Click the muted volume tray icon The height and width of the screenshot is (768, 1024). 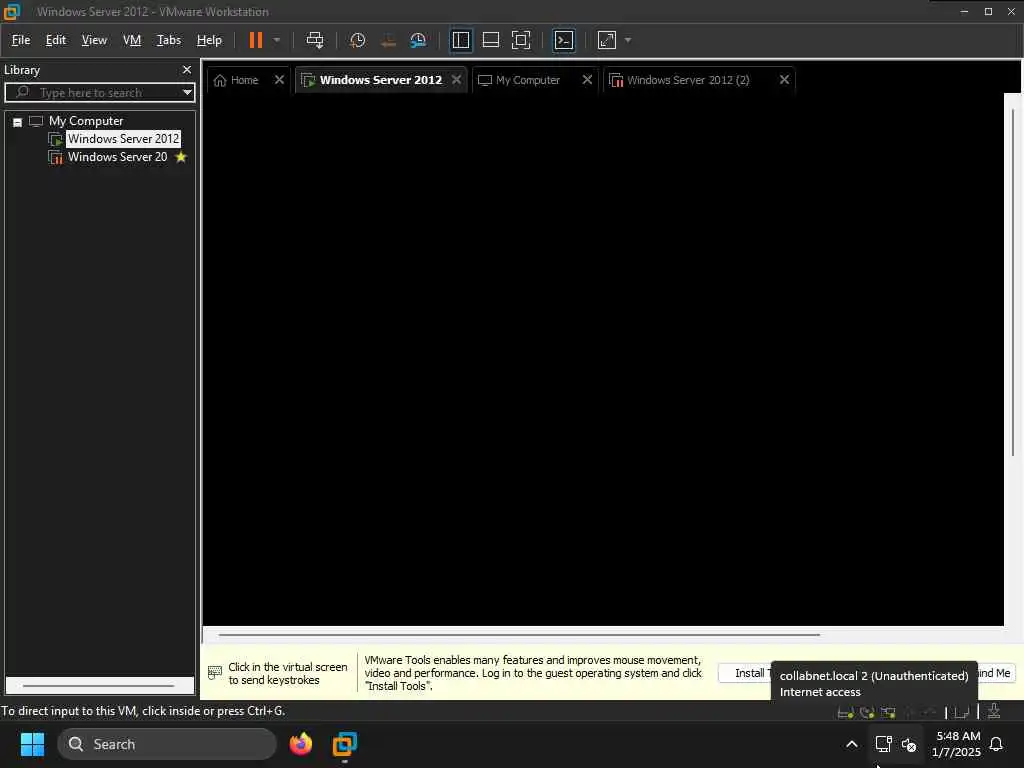909,744
